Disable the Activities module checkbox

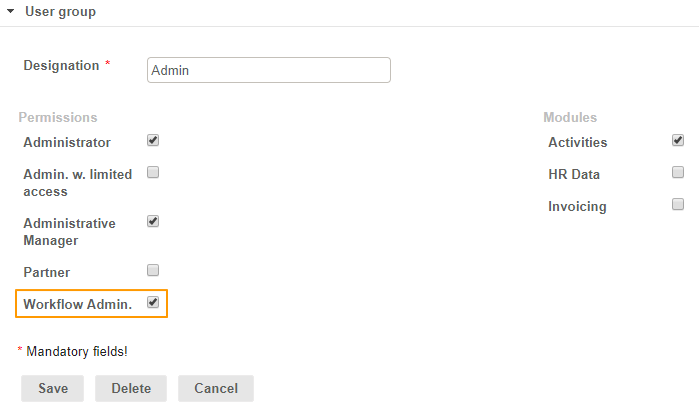coord(678,140)
